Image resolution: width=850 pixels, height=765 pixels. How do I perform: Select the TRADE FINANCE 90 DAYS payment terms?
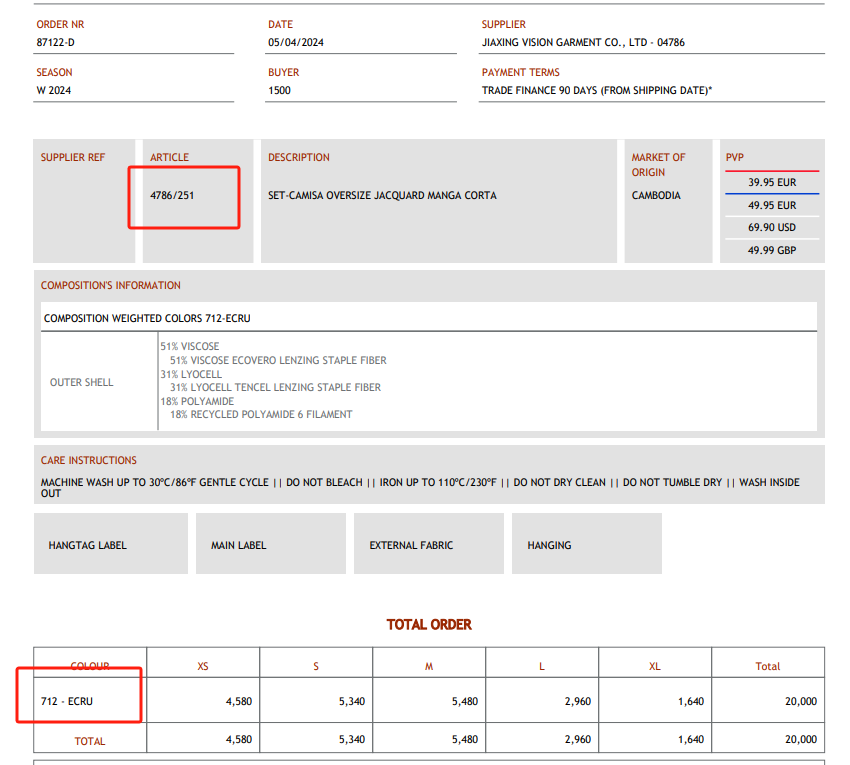tap(597, 90)
